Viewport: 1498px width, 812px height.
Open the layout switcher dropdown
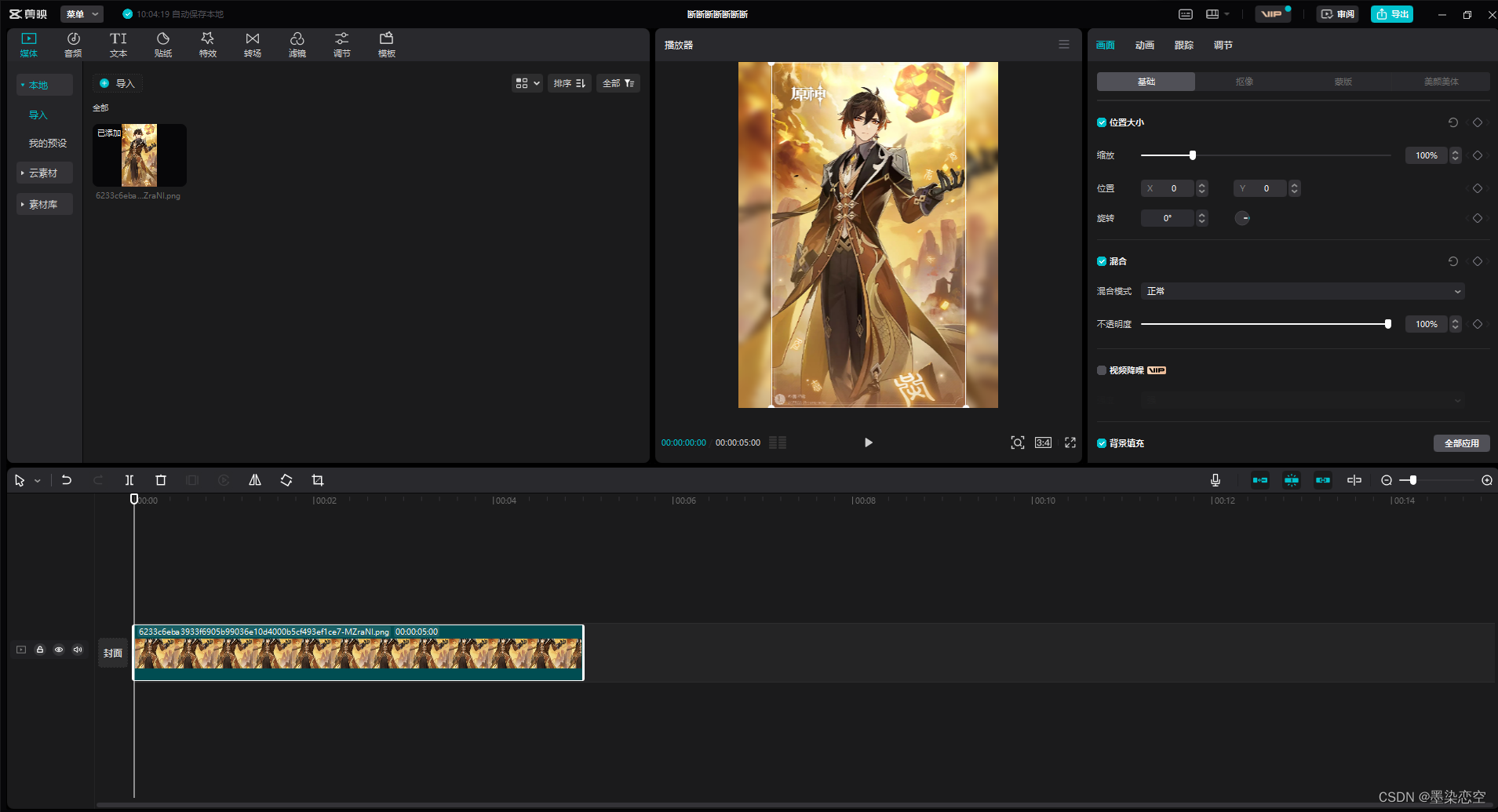(x=1217, y=14)
